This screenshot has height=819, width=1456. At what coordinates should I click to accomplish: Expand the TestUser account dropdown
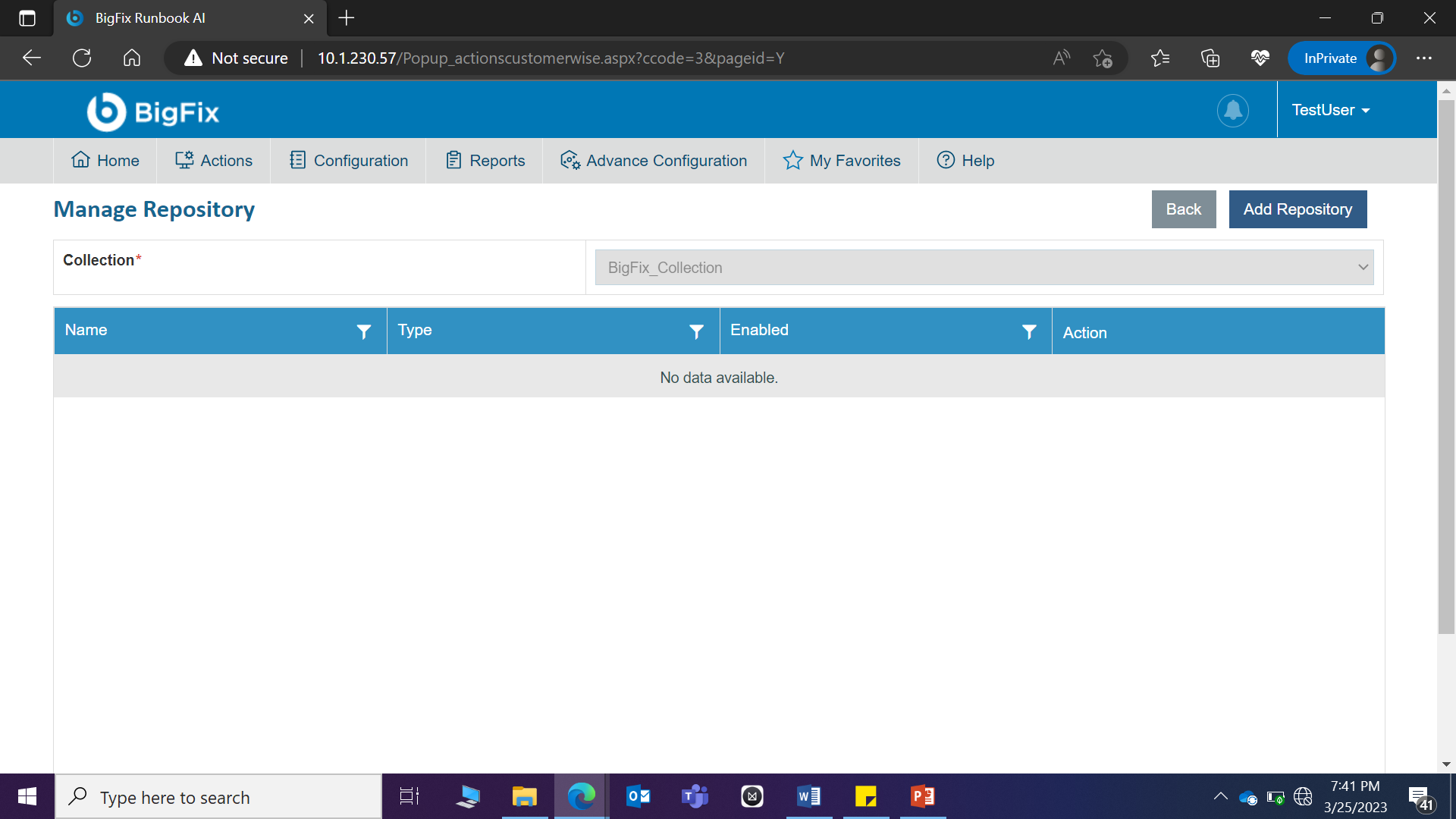tap(1330, 111)
